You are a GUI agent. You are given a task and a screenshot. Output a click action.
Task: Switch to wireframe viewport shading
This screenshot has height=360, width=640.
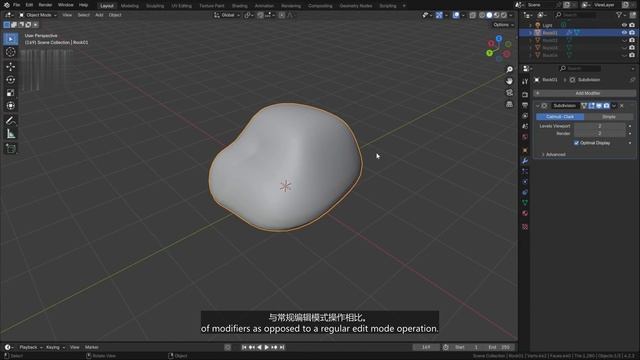482,15
